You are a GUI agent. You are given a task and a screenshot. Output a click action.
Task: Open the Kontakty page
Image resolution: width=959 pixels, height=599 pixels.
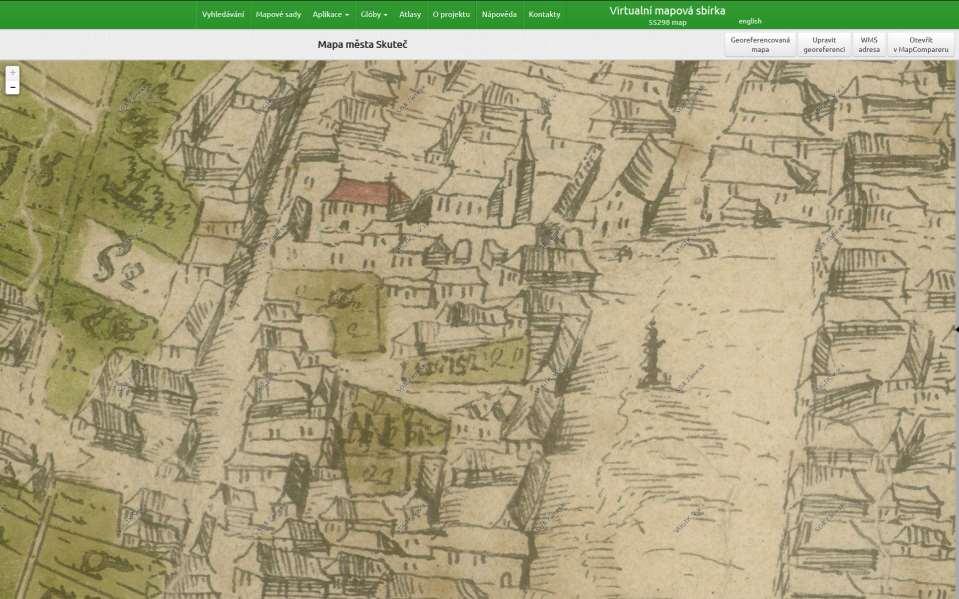[544, 14]
